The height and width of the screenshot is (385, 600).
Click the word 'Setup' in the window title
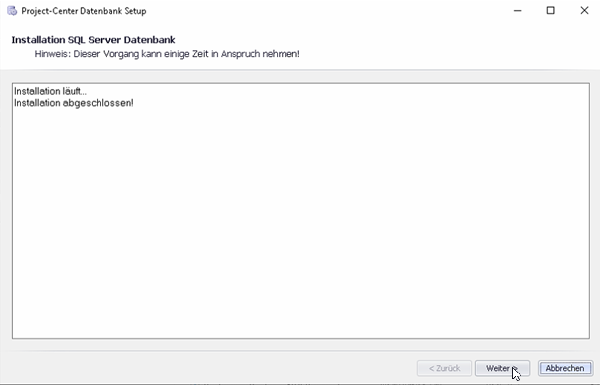click(135, 11)
